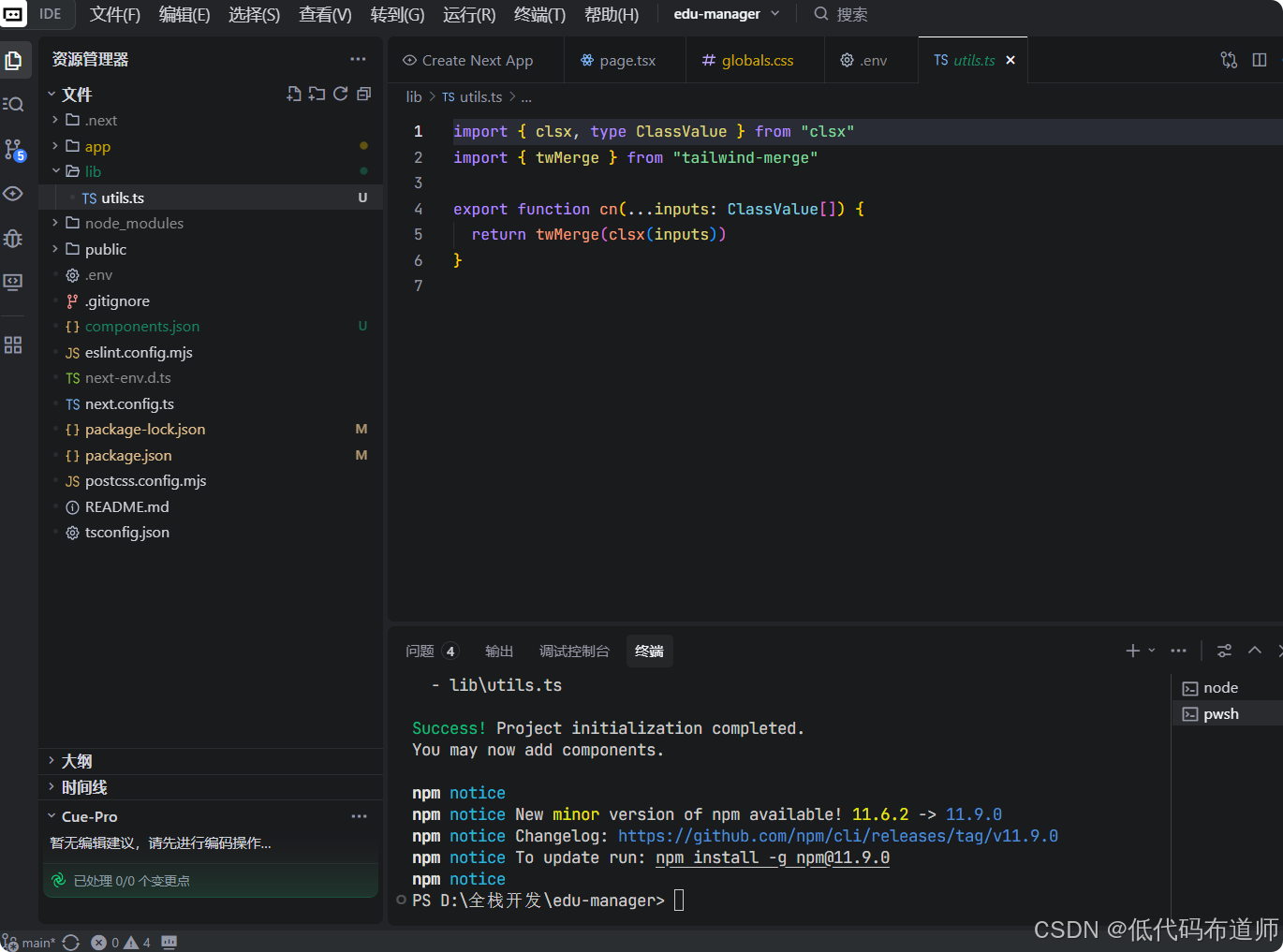Add a new terminal with plus icon
Viewport: 1283px width, 952px height.
(1132, 651)
